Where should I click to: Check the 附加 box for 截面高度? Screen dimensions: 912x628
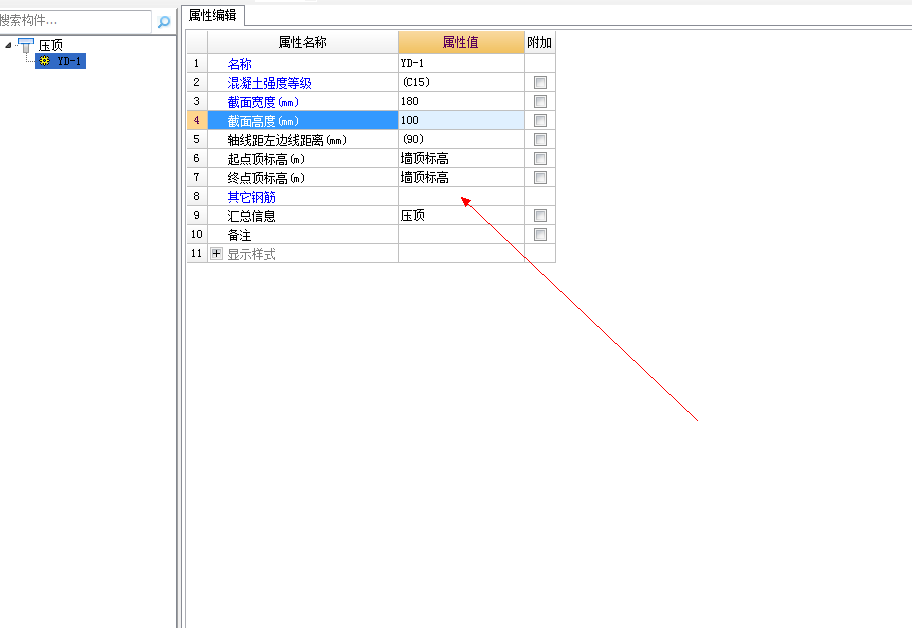[540, 120]
